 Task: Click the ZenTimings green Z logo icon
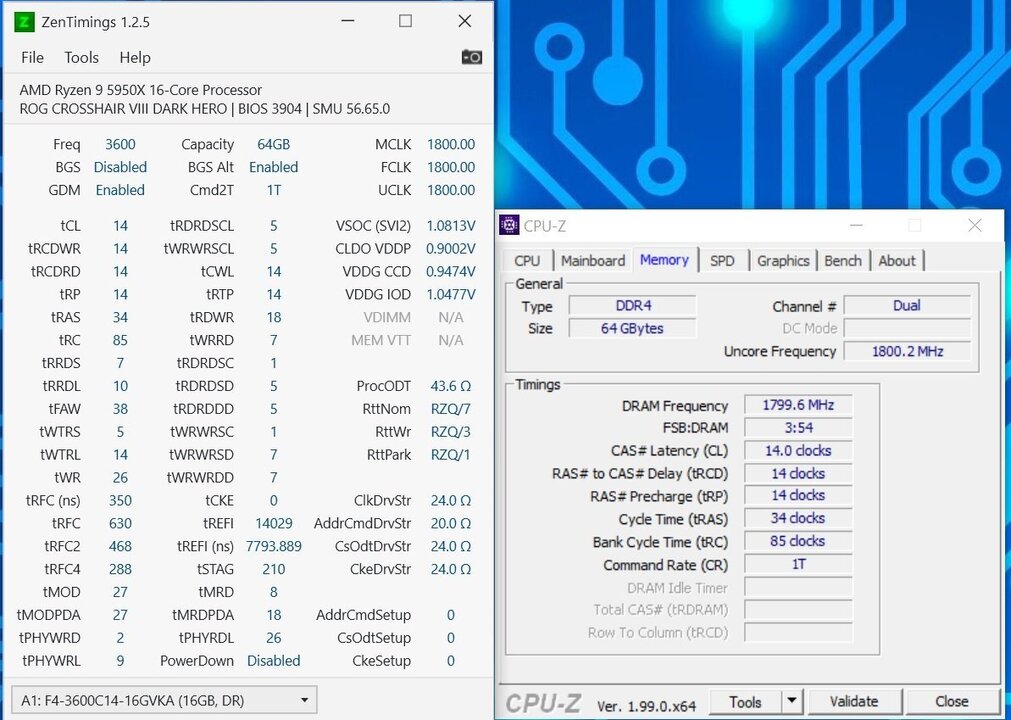pyautogui.click(x=24, y=21)
